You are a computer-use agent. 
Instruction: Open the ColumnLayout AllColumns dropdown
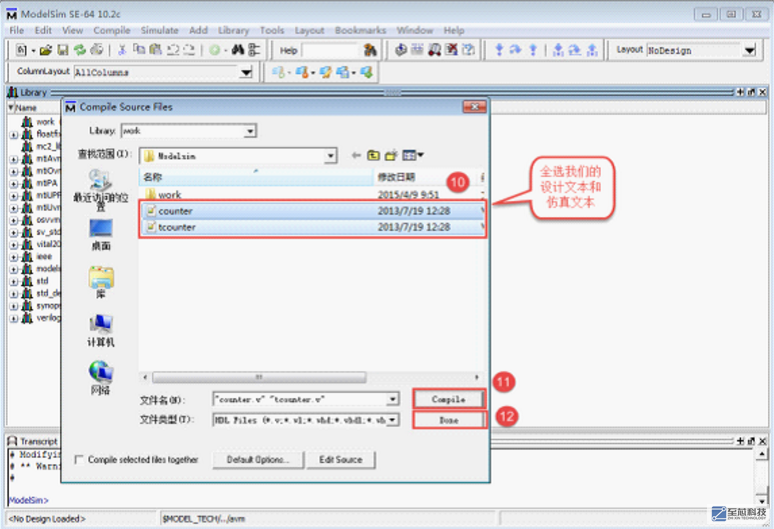[x=246, y=73]
